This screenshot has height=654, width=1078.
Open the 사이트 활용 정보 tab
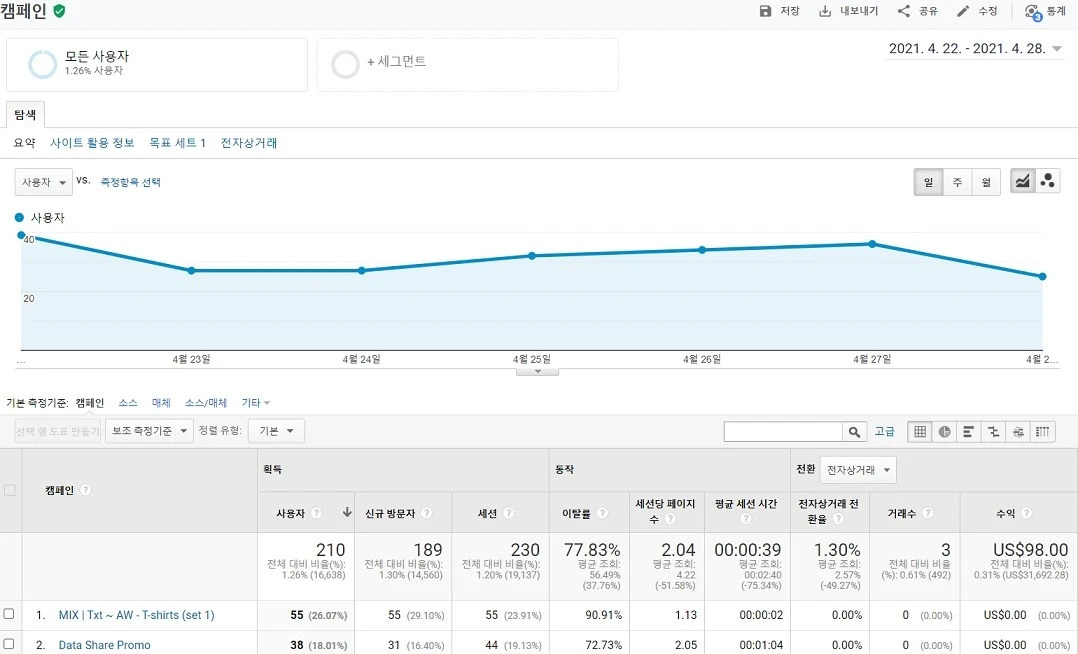click(x=92, y=143)
